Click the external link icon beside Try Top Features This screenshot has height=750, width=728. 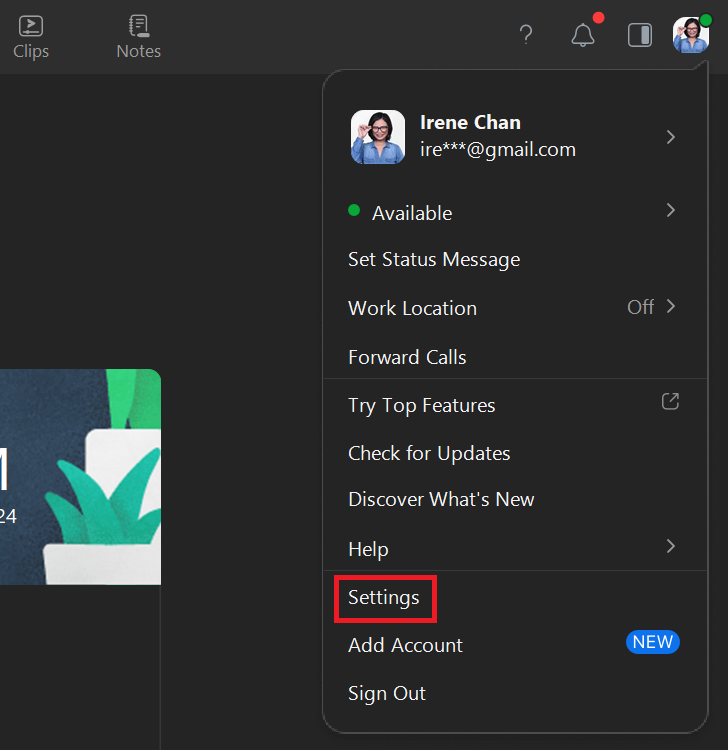(670, 401)
